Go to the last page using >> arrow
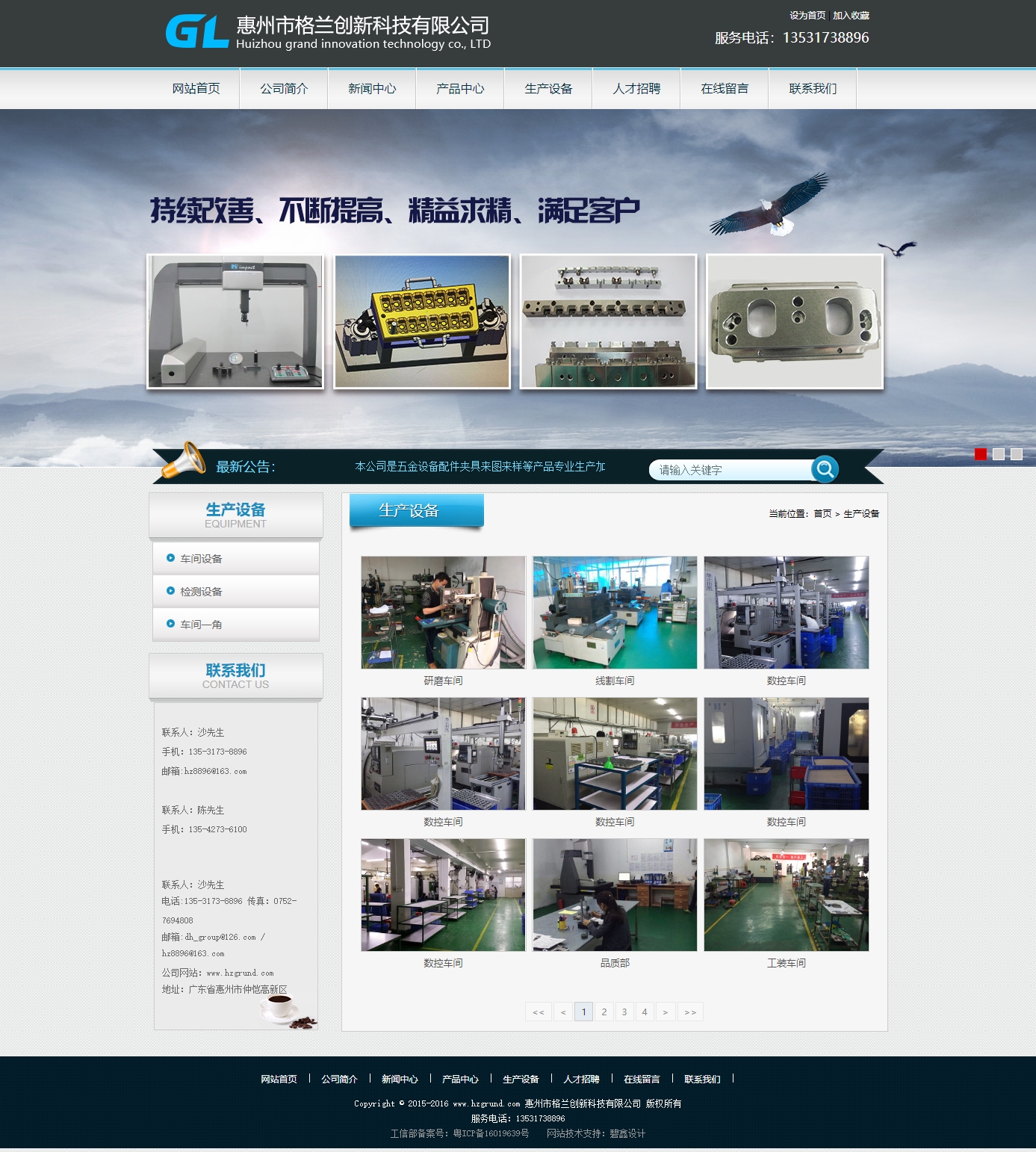Screen dimensions: 1036x1152 click(690, 1012)
